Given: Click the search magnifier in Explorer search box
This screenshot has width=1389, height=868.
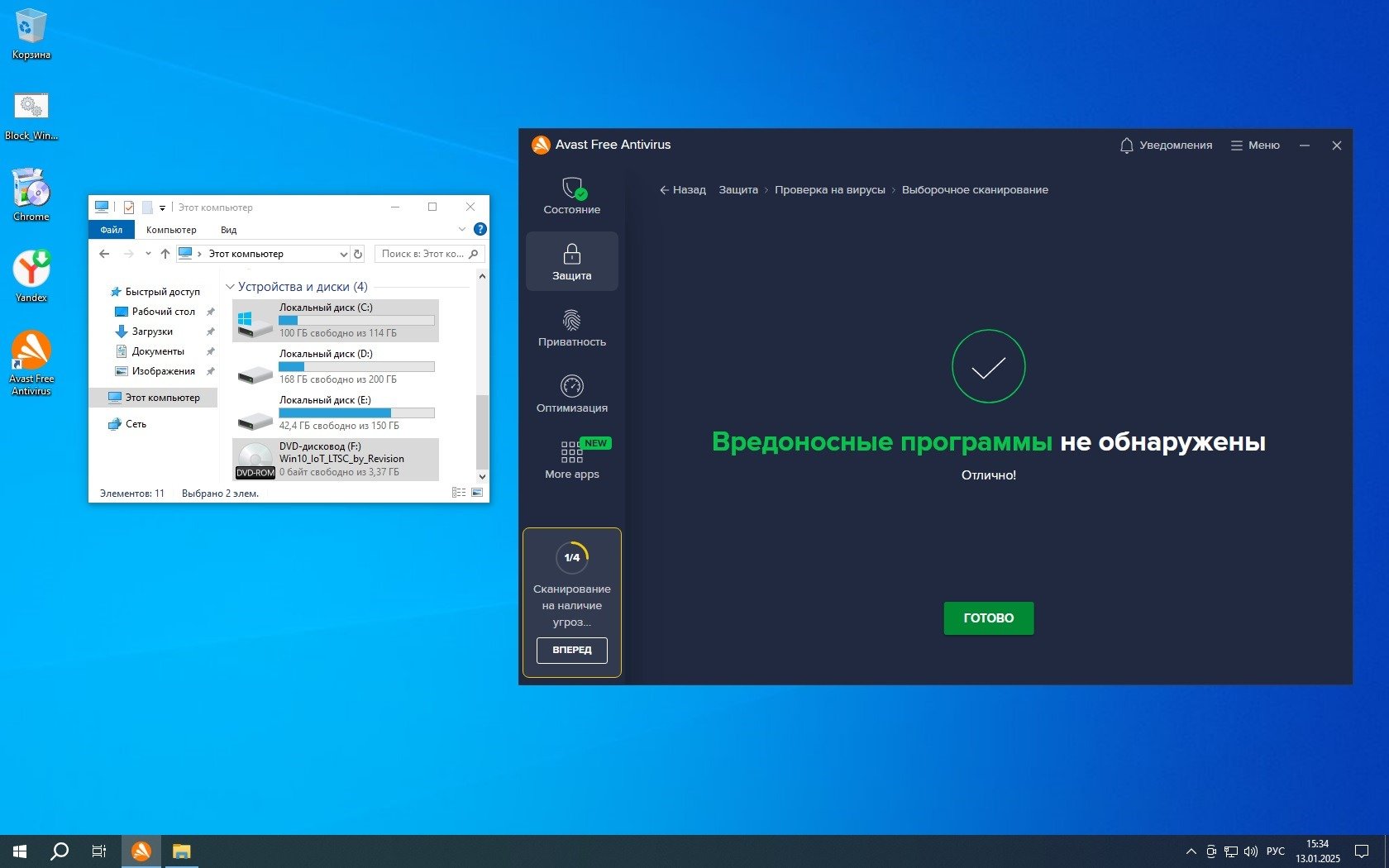Looking at the screenshot, I should point(474,254).
